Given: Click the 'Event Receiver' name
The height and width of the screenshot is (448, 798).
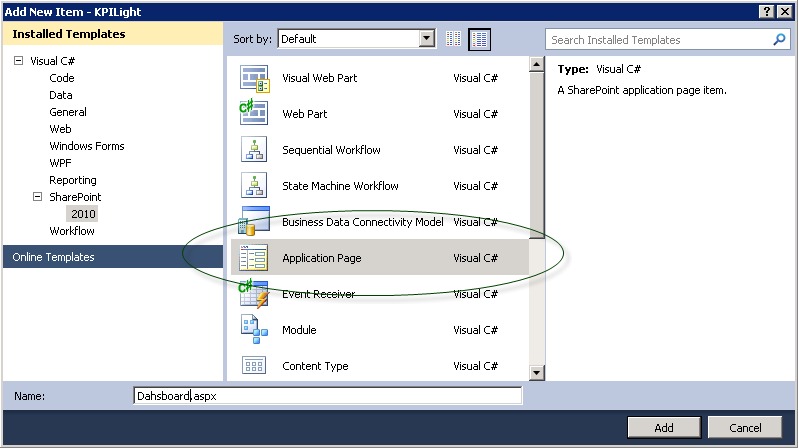Looking at the screenshot, I should pos(319,294).
